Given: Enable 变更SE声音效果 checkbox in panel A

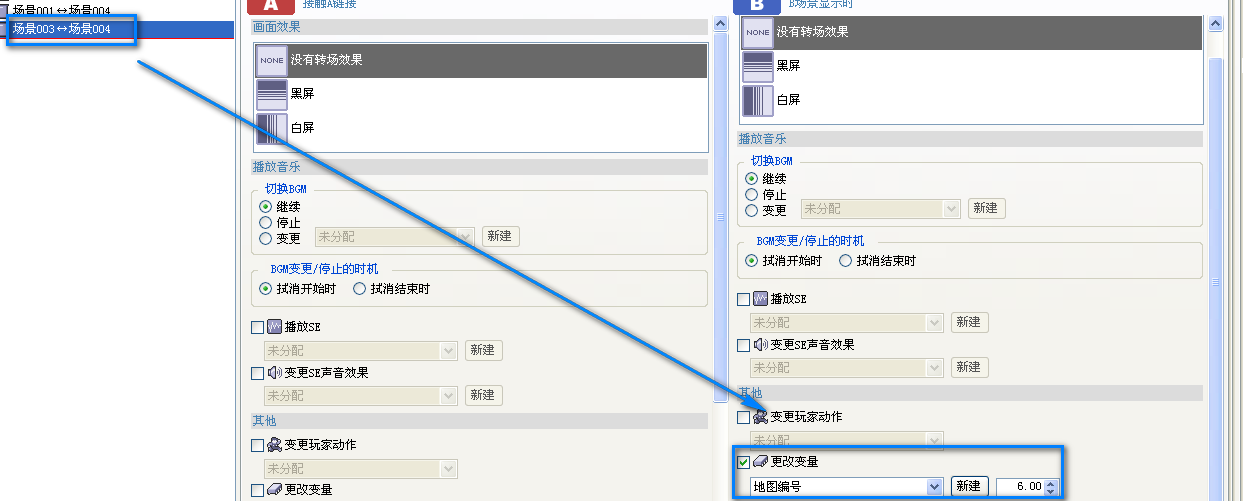Looking at the screenshot, I should pos(258,373).
